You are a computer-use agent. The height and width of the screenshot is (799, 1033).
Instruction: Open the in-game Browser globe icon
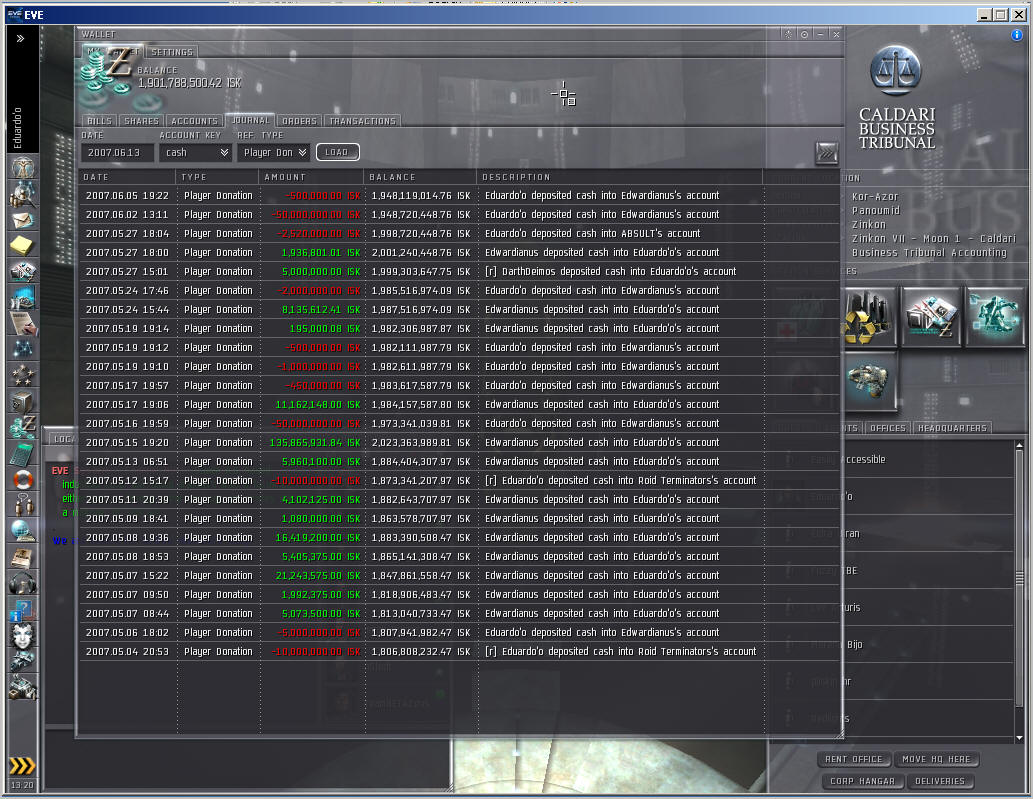pyautogui.click(x=22, y=531)
